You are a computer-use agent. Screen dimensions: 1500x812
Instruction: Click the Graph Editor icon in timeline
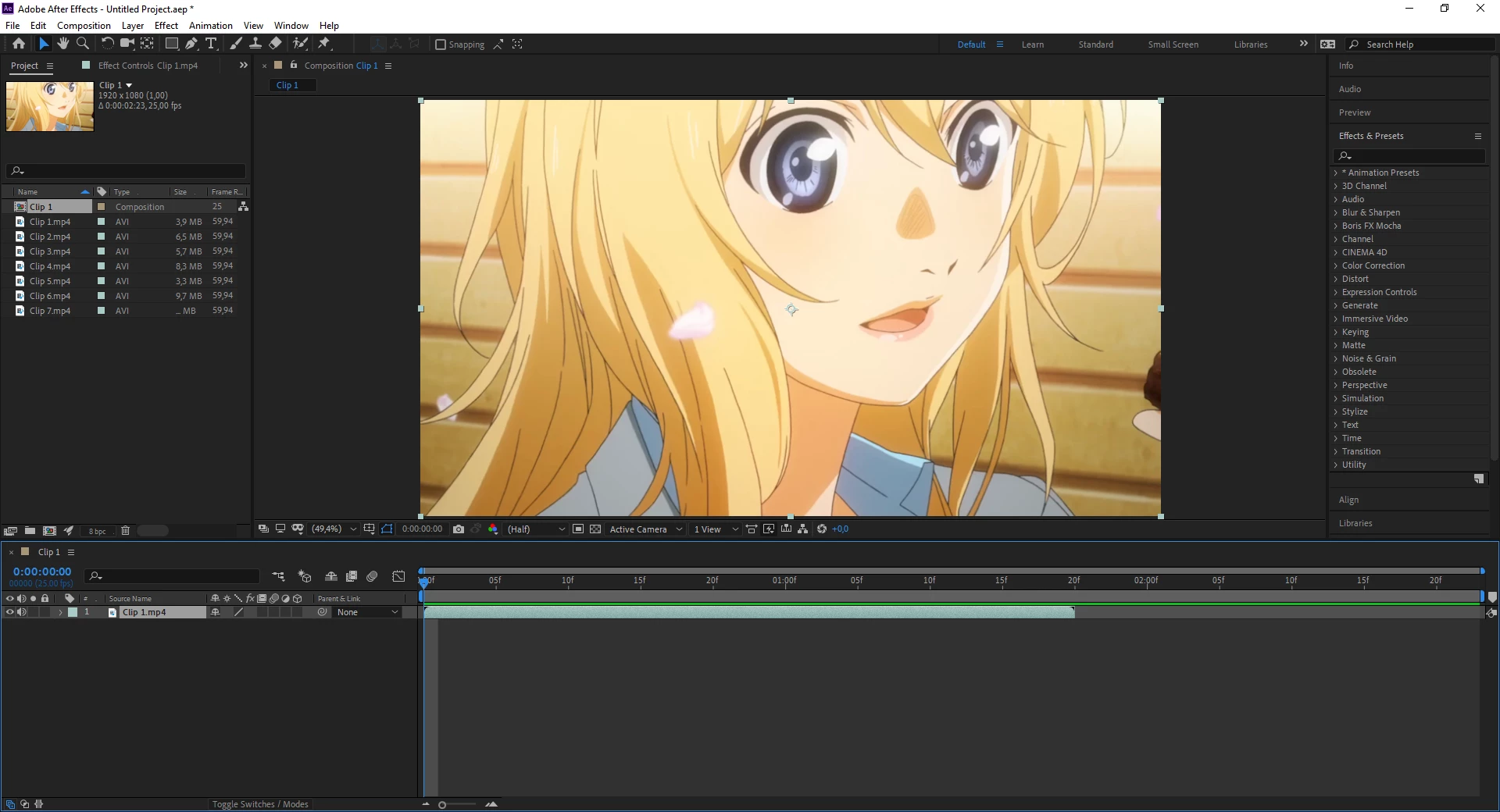point(398,576)
